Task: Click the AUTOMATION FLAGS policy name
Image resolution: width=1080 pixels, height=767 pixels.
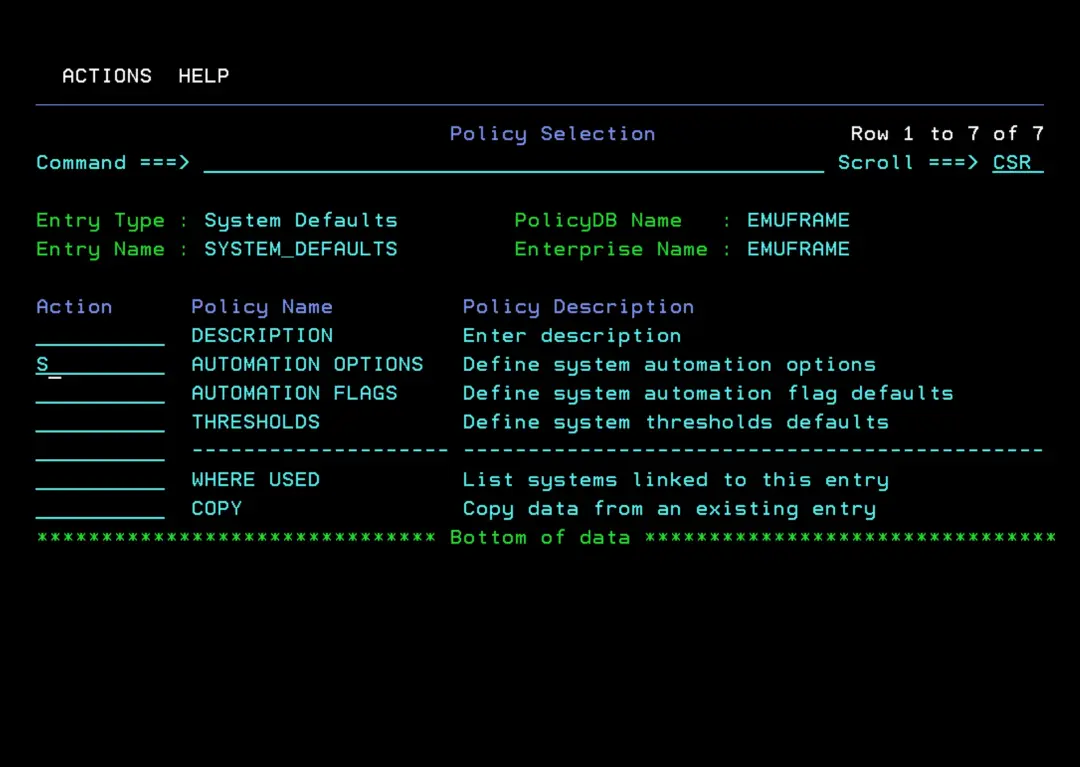Action: (x=294, y=394)
